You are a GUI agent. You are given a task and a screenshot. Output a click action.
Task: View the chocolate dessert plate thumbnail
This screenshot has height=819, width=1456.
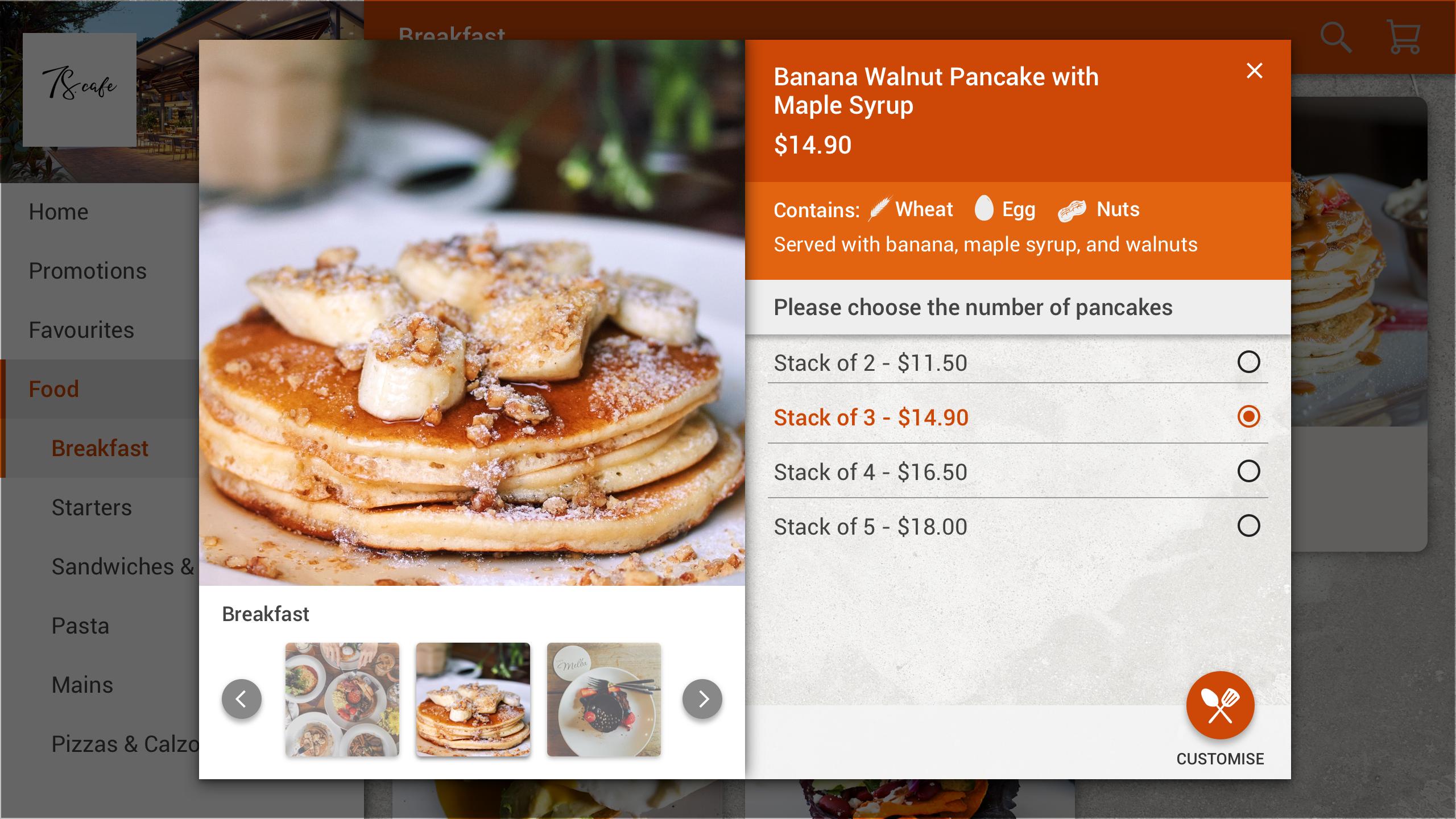604,699
